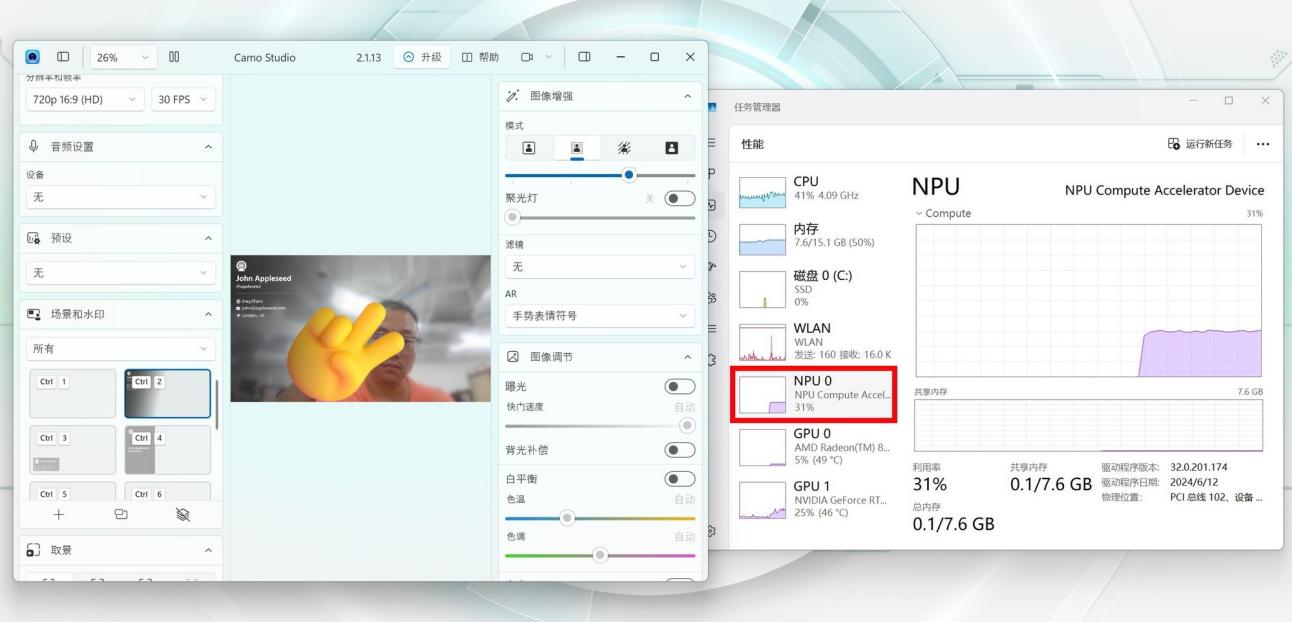Toggle the 聚光灯 spotlight switch
The width and height of the screenshot is (1292, 622).
click(x=678, y=198)
